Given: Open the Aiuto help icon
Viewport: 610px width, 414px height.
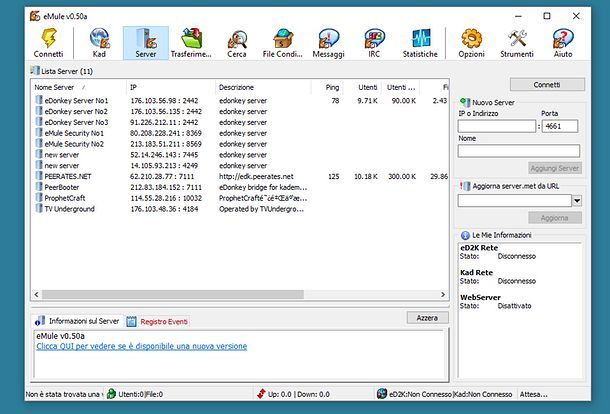Looking at the screenshot, I should pos(563,43).
